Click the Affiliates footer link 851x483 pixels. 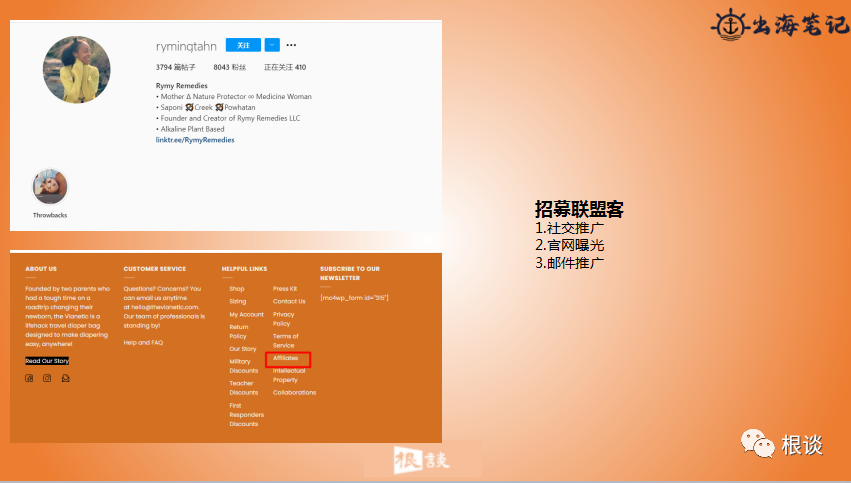285,358
